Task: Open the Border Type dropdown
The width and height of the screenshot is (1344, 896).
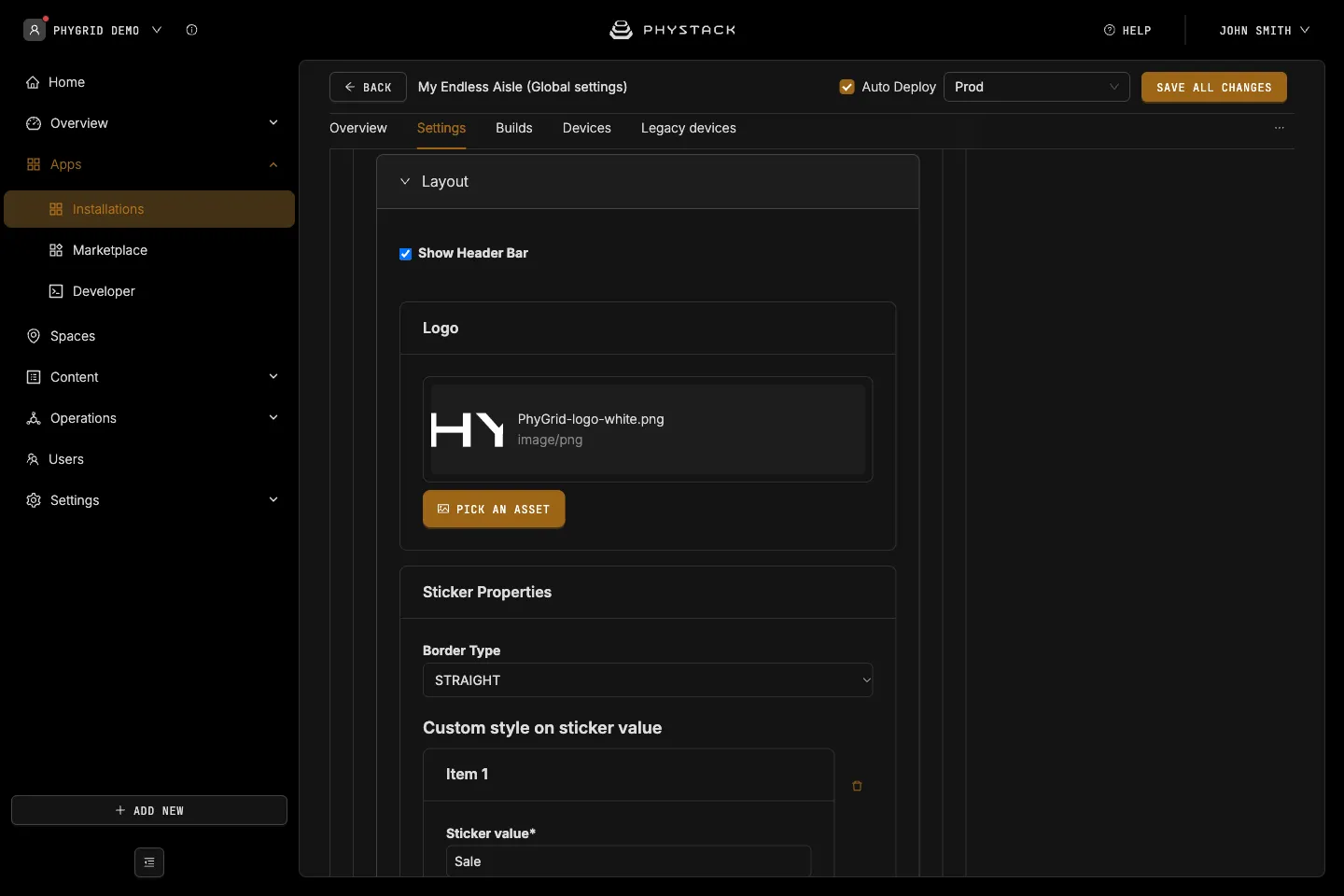Action: (648, 680)
